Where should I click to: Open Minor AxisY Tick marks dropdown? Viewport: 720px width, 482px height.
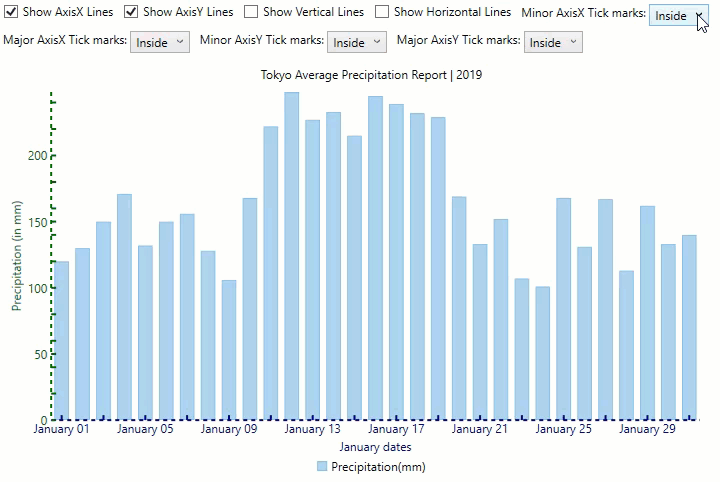[357, 42]
